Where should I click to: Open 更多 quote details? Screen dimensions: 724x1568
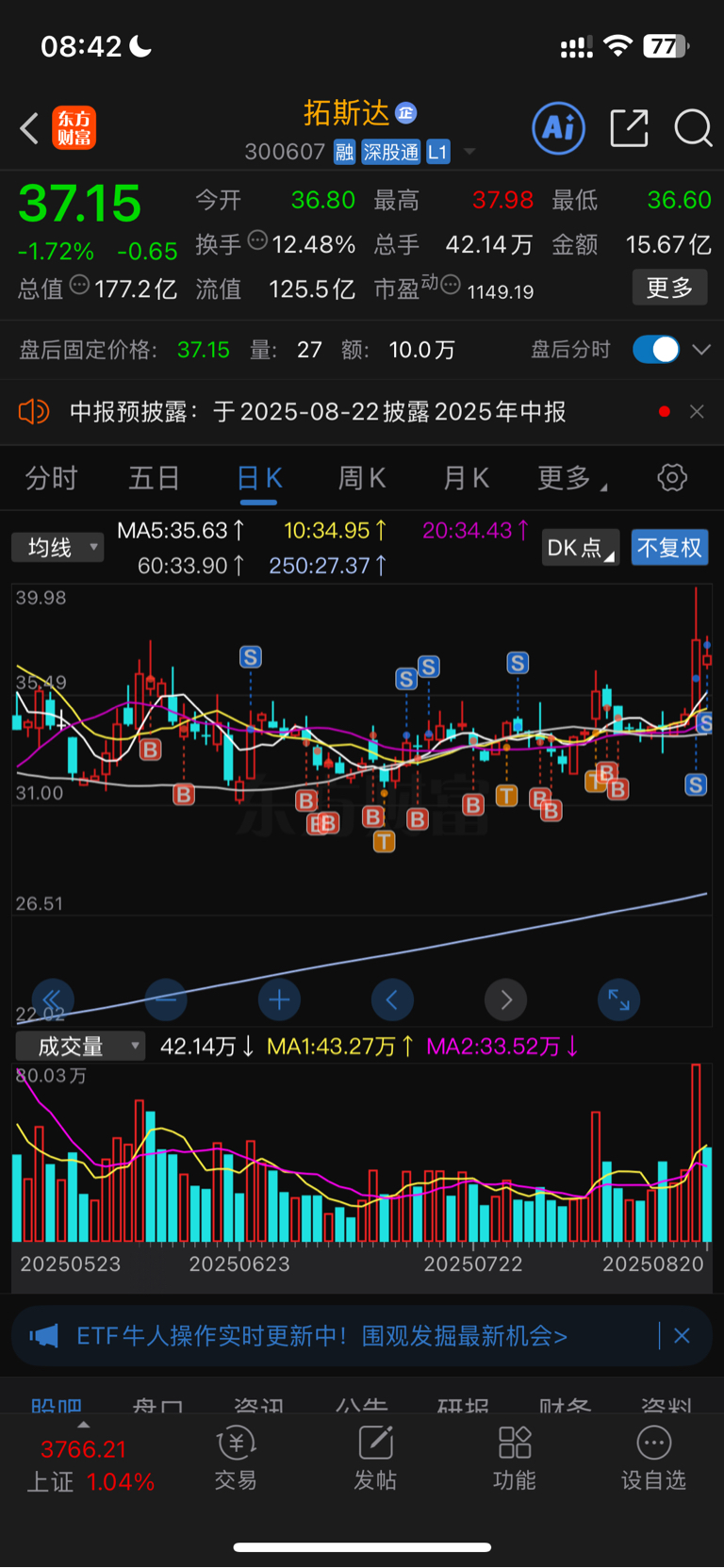click(669, 288)
